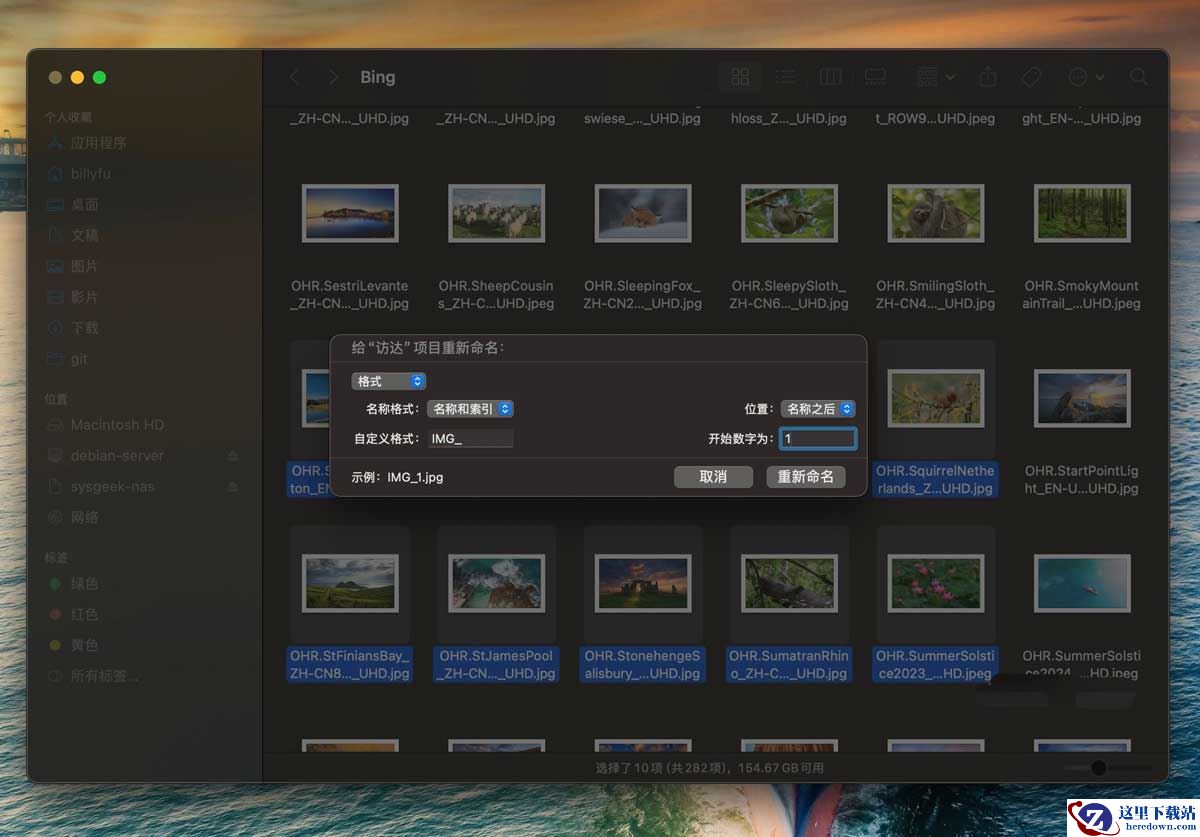This screenshot has width=1200, height=837.
Task: Select the OHR.SleepingFox thumbnail
Action: pyautogui.click(x=643, y=213)
